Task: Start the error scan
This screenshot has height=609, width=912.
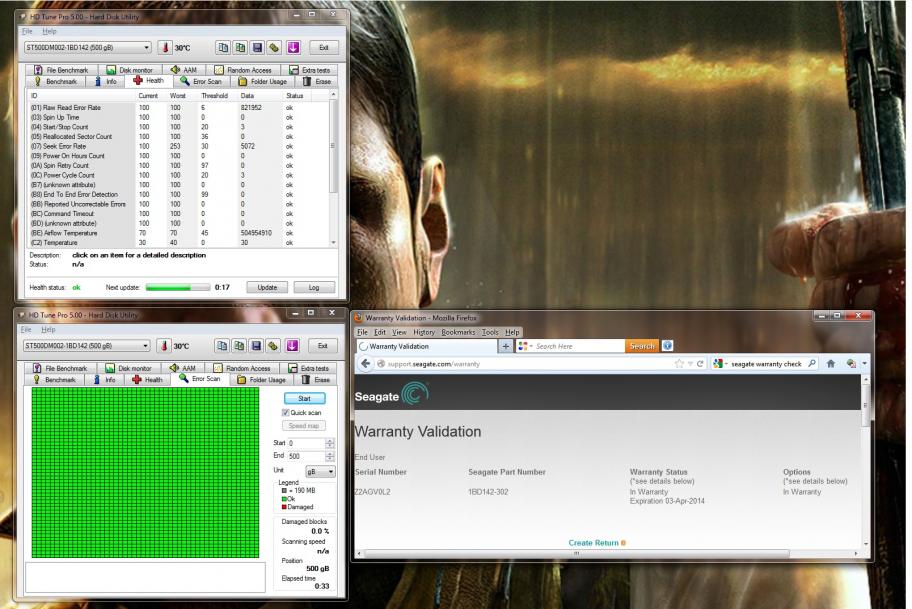Action: coord(305,398)
